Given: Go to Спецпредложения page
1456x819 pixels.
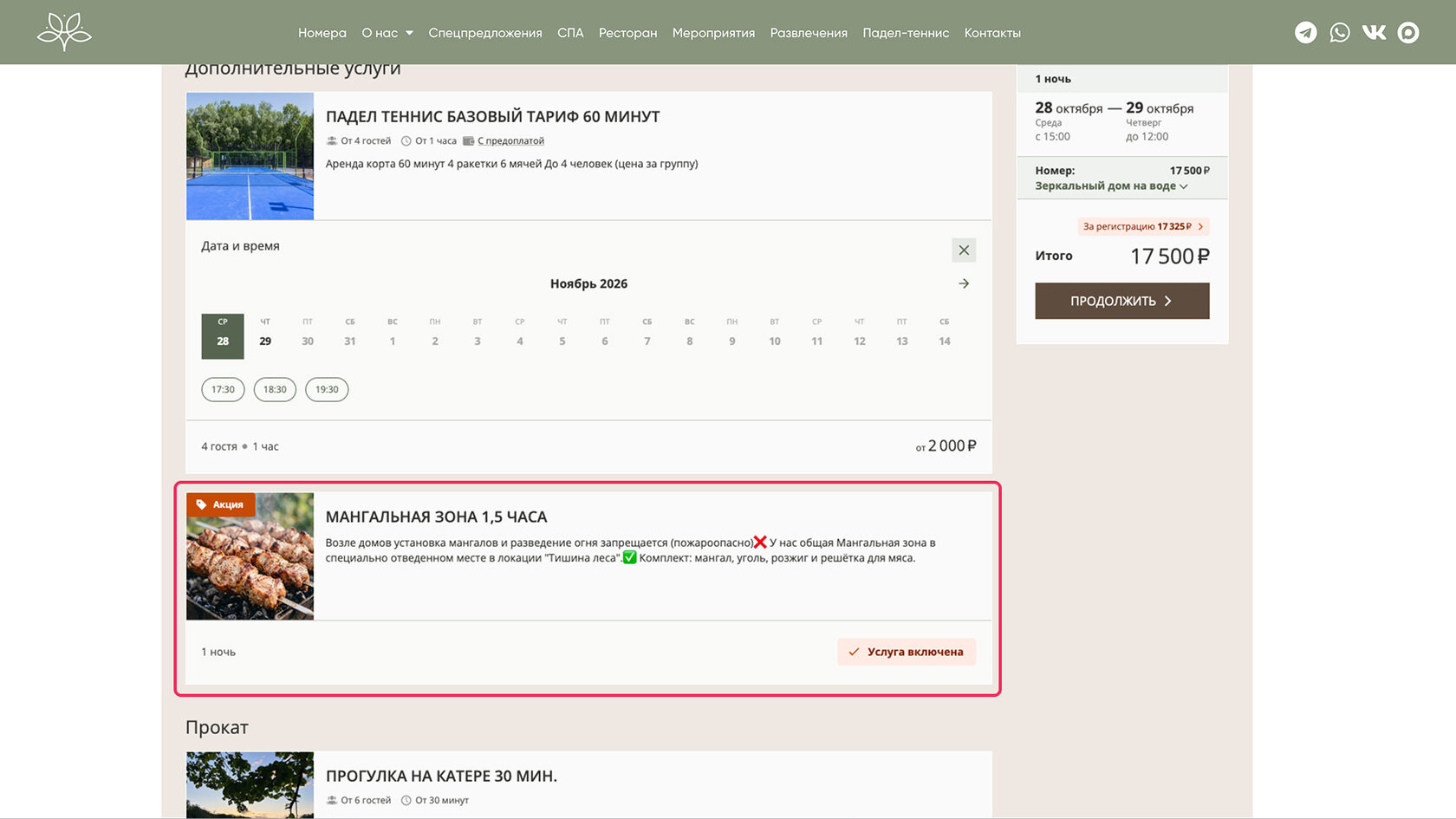Looking at the screenshot, I should pos(485,33).
